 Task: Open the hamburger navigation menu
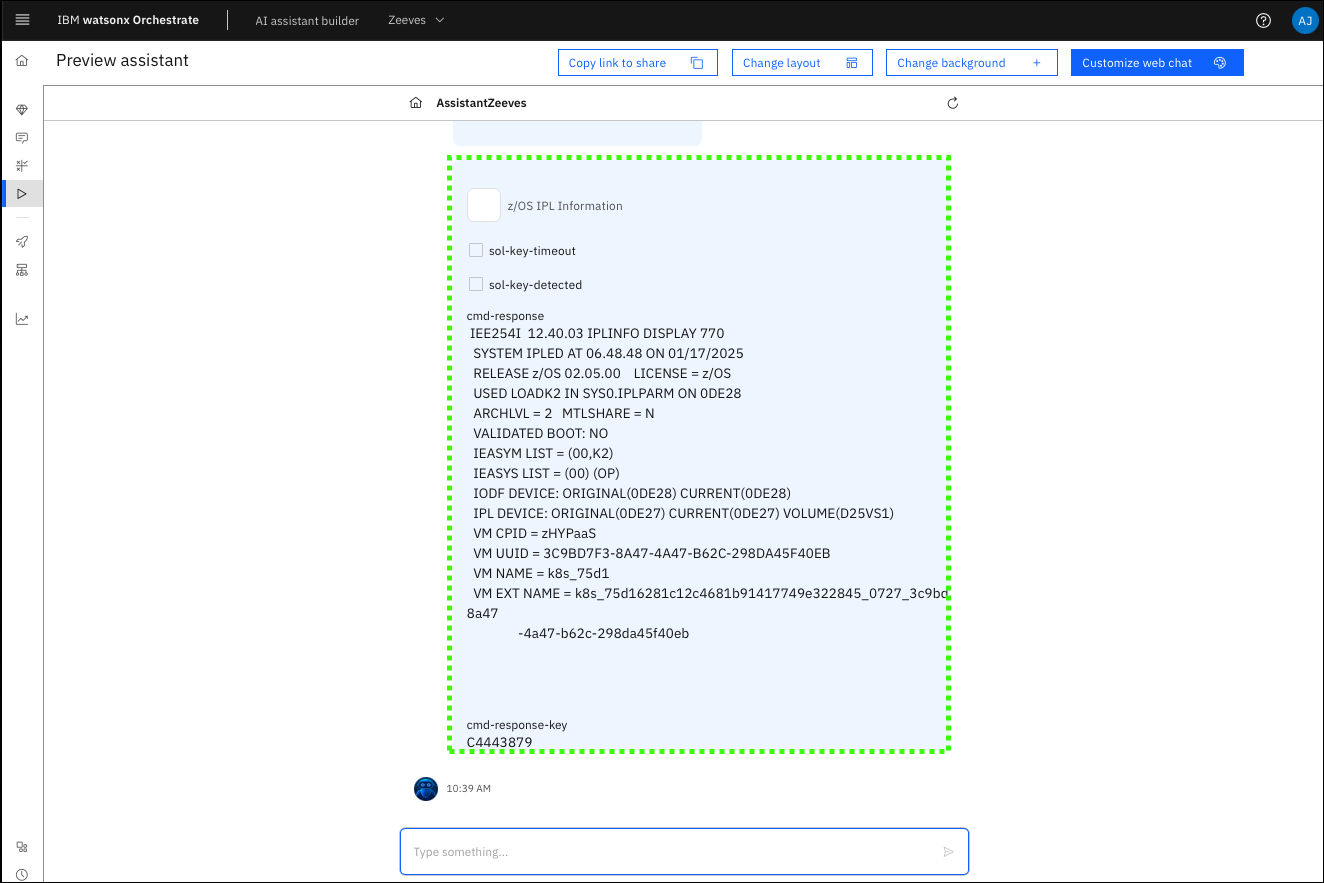(x=22, y=20)
